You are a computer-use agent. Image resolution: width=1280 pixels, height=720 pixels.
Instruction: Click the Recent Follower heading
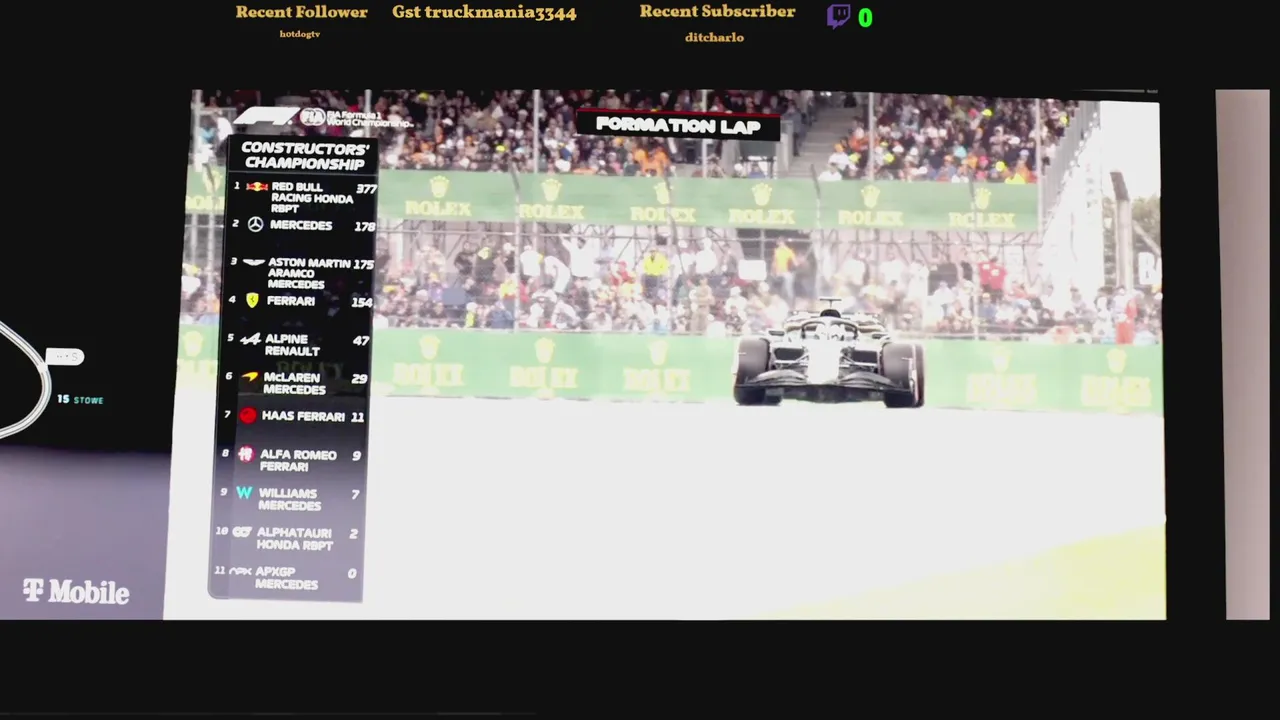pyautogui.click(x=301, y=12)
